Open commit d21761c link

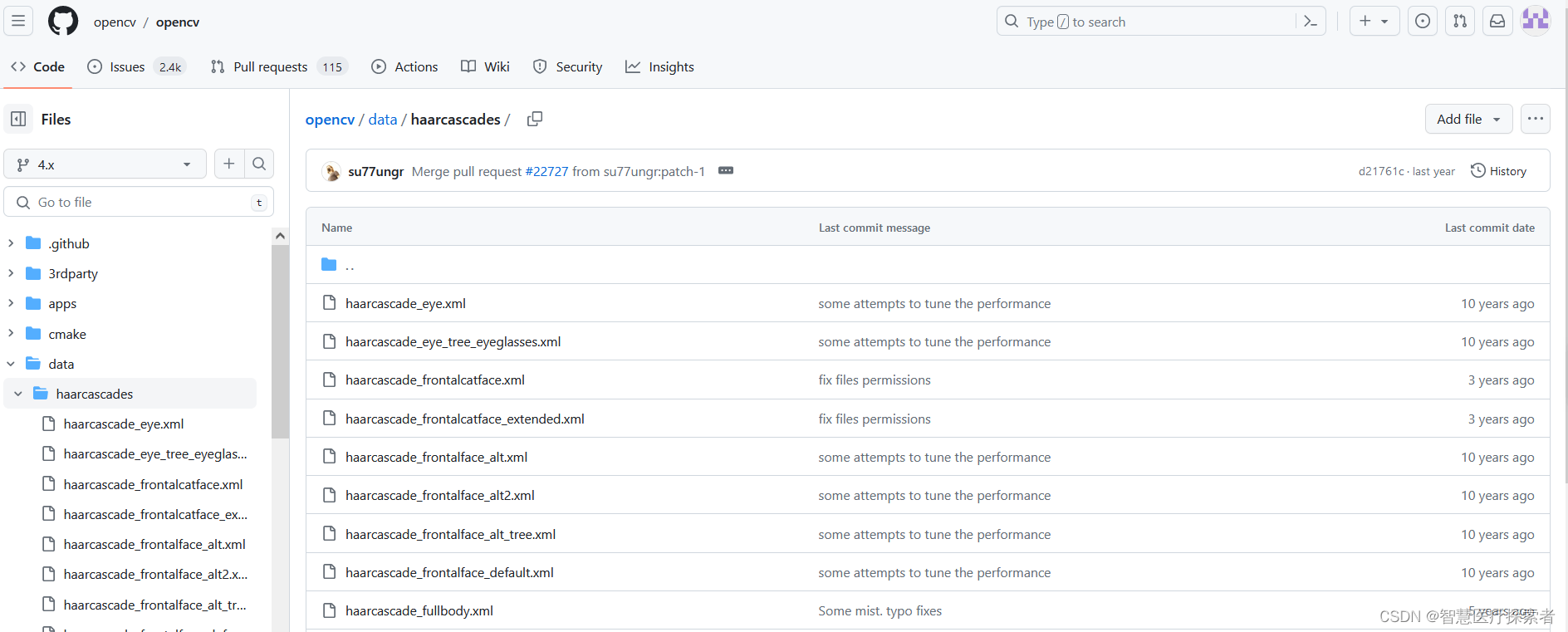[x=1380, y=171]
